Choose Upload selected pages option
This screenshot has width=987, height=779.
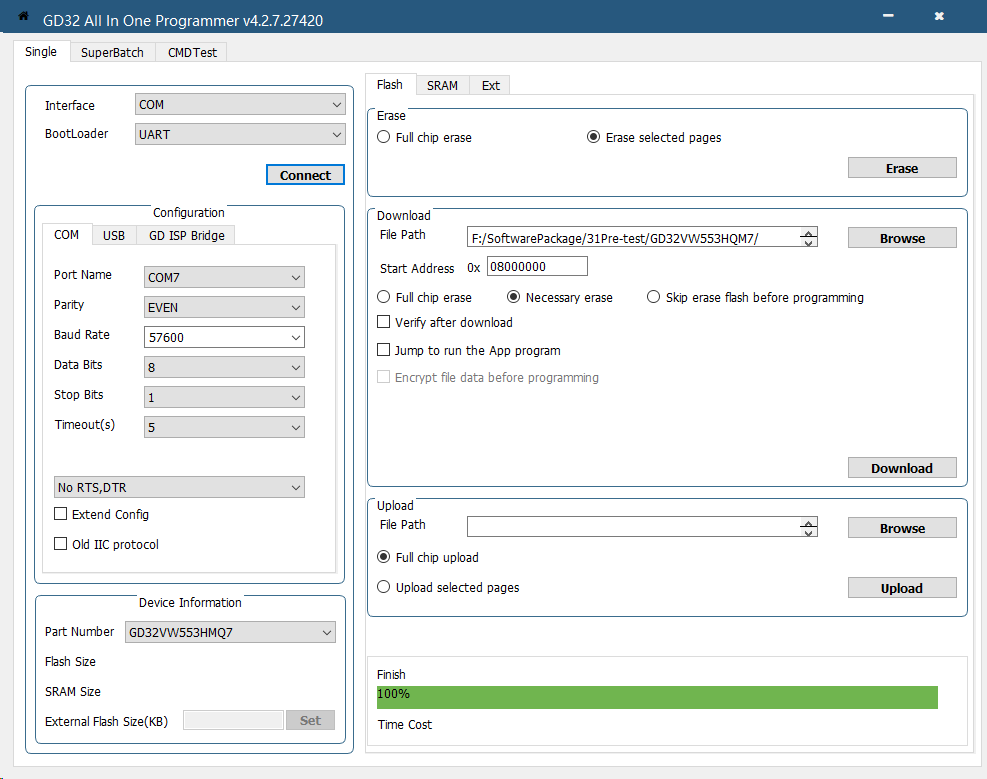[384, 587]
